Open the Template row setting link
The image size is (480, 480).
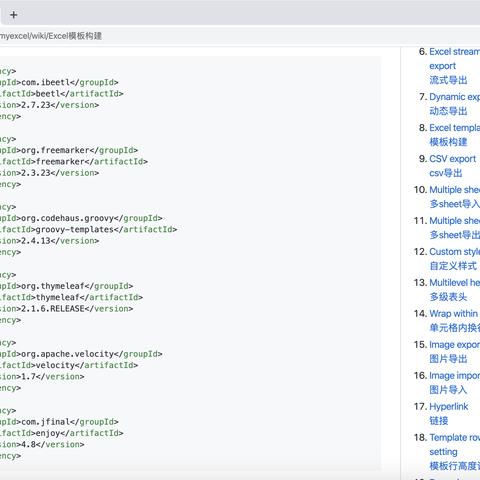coord(455,444)
